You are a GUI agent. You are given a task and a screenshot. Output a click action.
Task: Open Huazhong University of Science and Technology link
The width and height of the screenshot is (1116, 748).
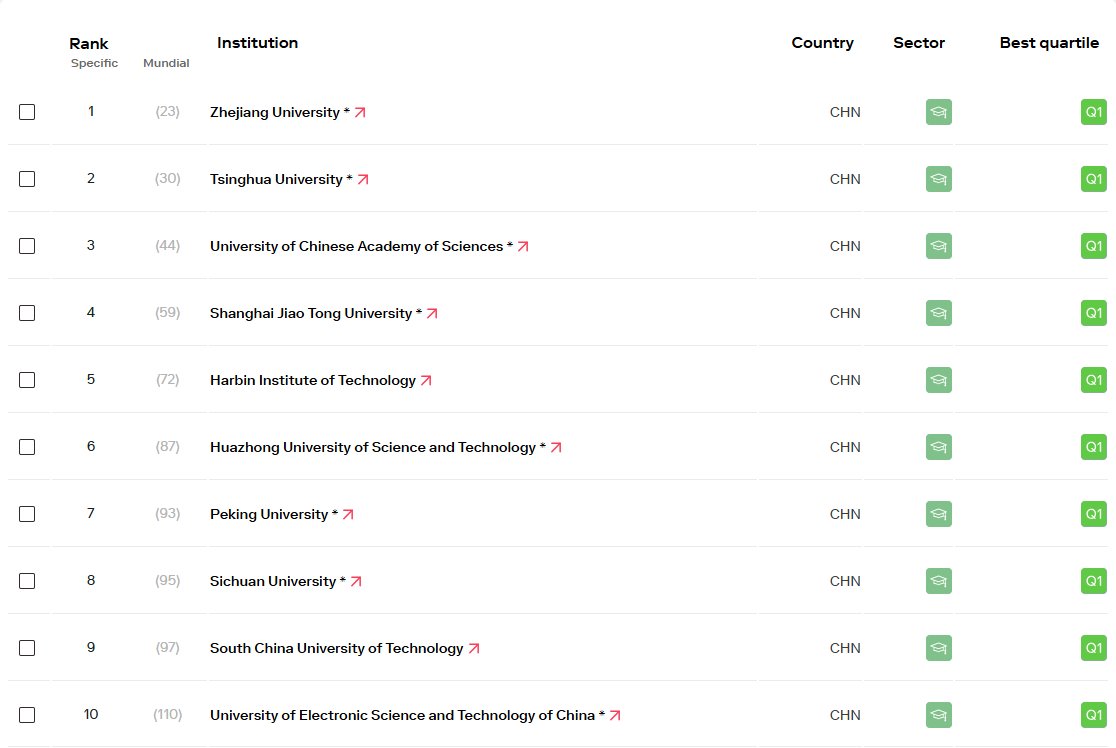373,447
